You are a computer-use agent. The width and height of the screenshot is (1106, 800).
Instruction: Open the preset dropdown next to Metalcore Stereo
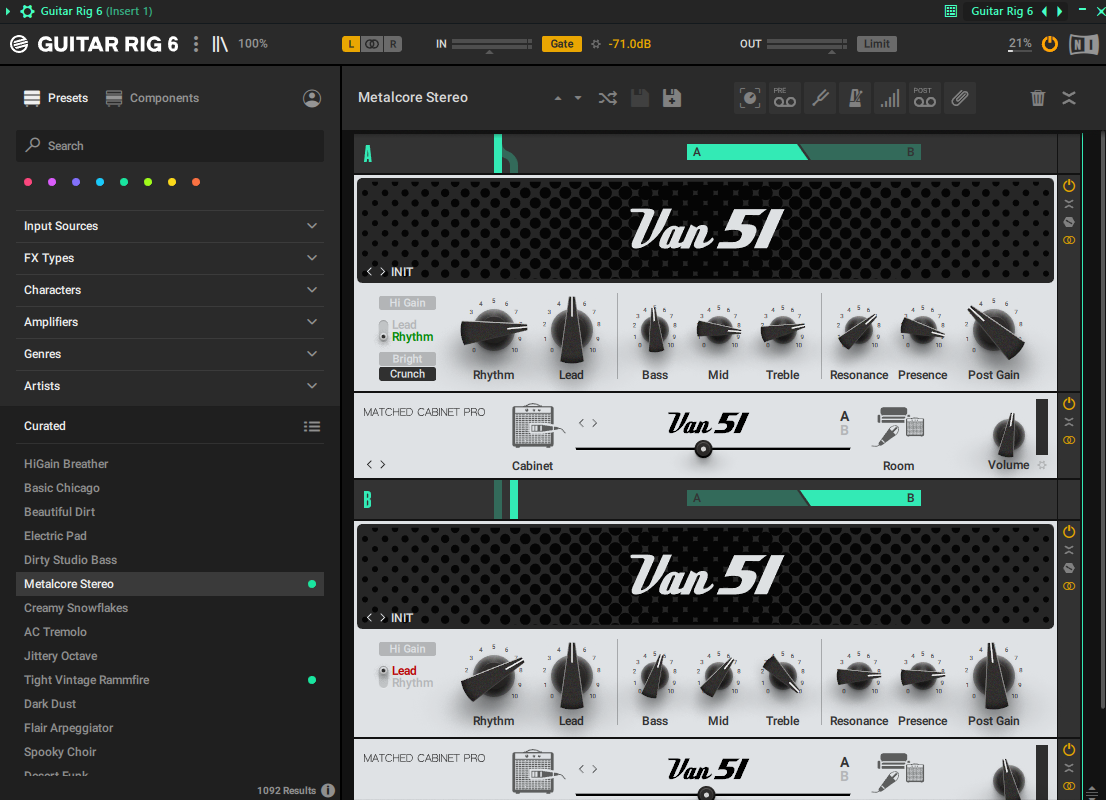click(575, 97)
